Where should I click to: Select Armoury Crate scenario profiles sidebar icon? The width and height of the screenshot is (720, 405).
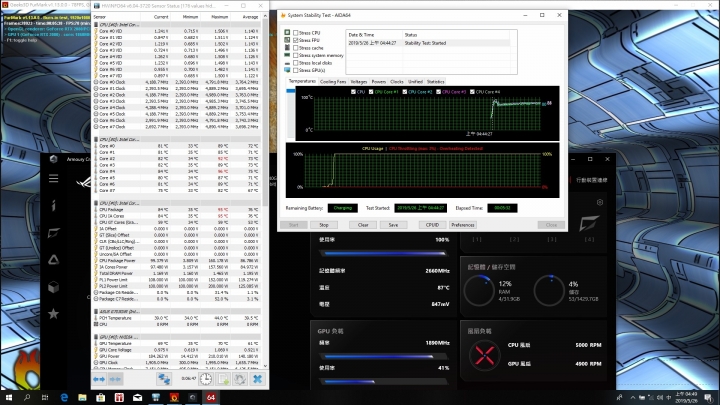click(x=54, y=233)
